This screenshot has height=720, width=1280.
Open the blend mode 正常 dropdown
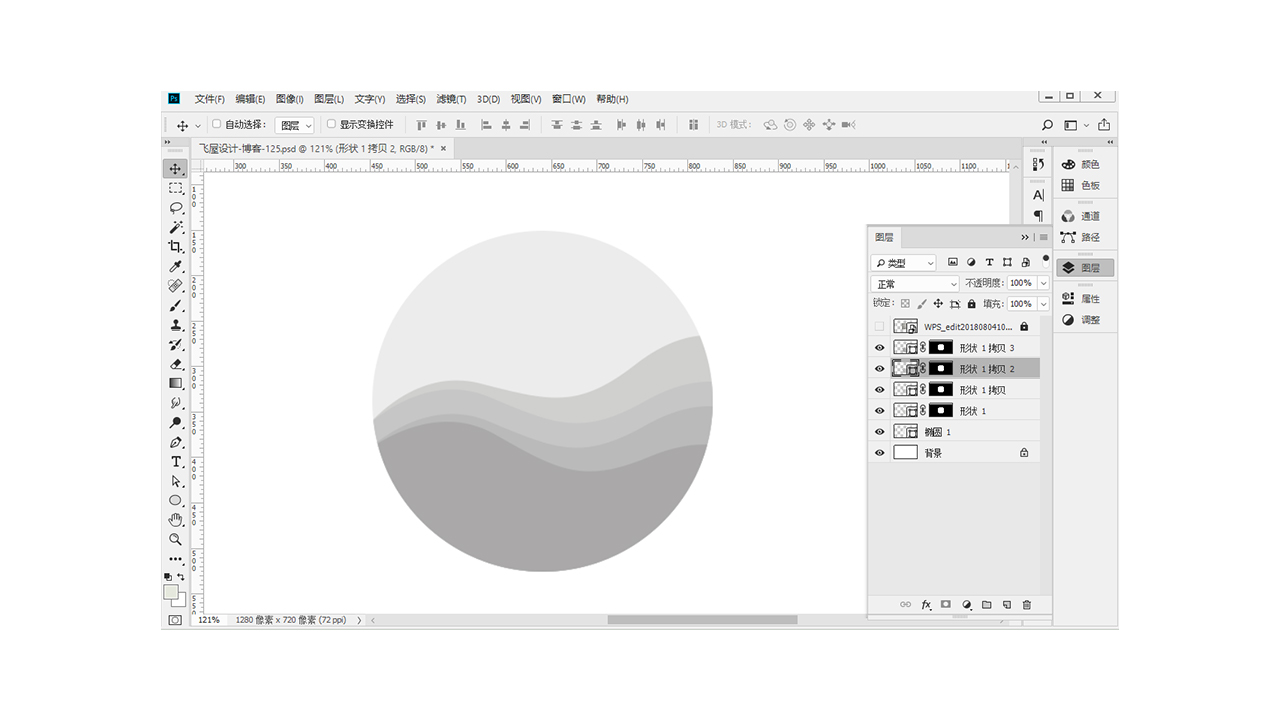point(915,284)
